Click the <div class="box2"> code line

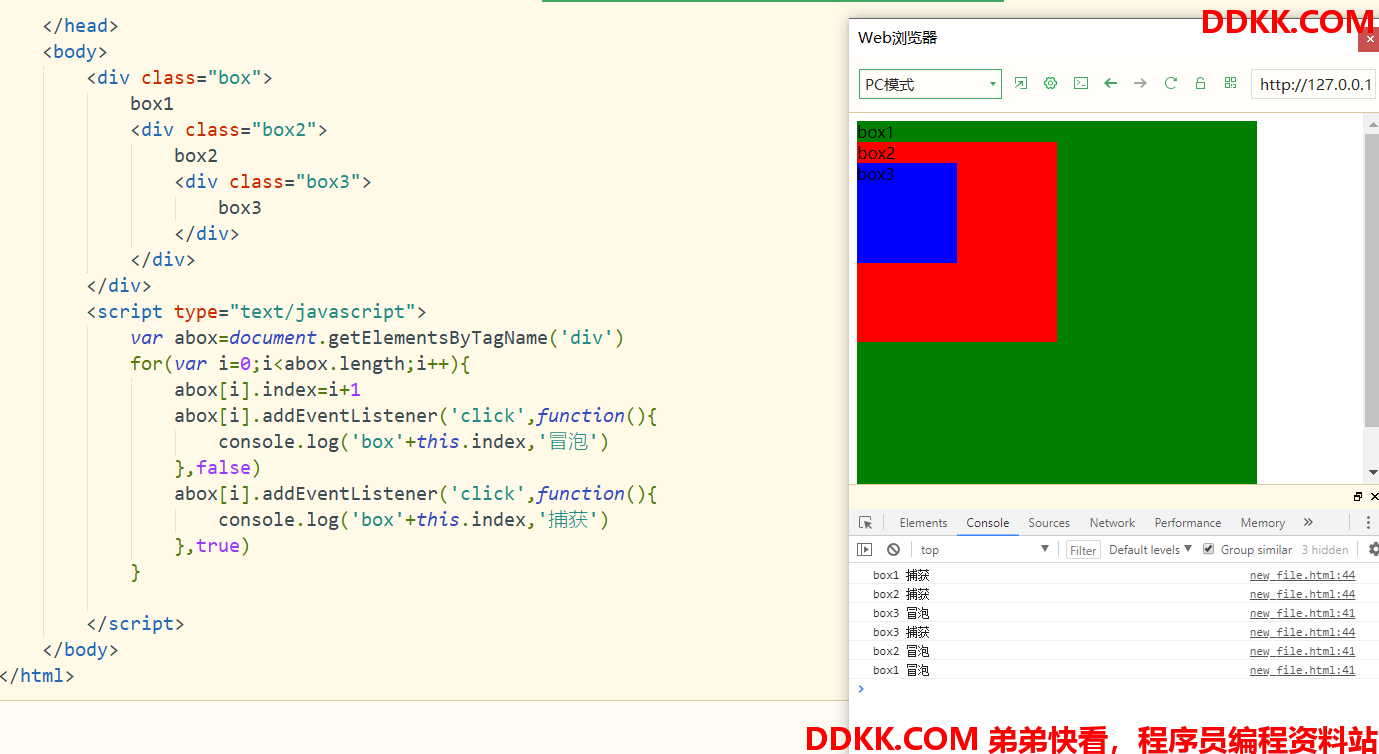229,130
